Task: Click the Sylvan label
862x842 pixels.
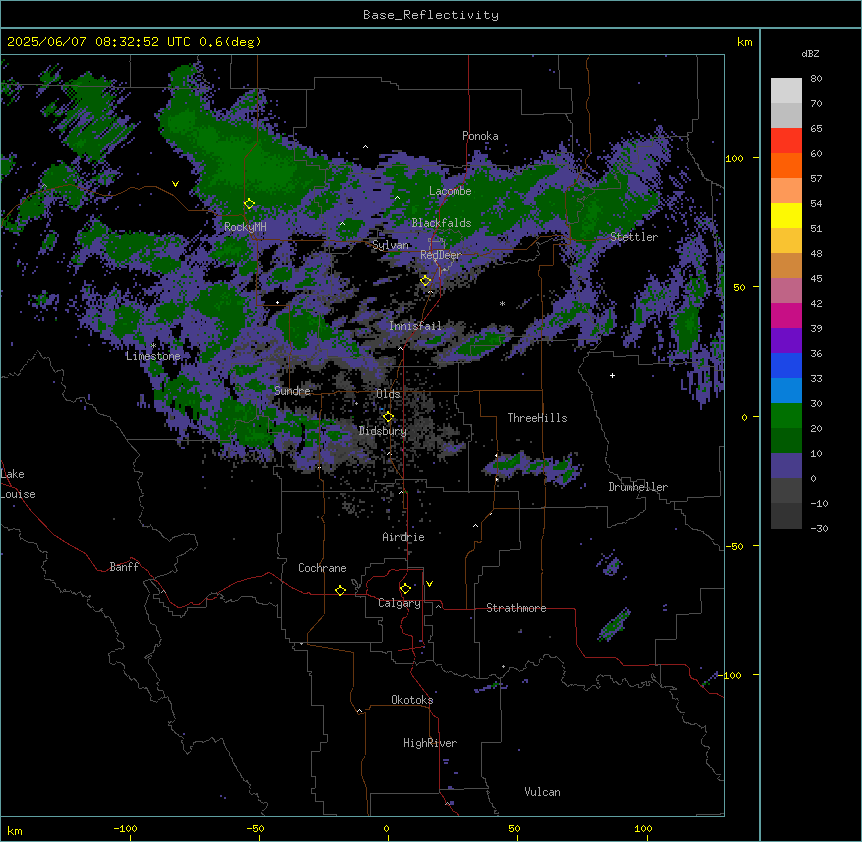Action: click(390, 245)
